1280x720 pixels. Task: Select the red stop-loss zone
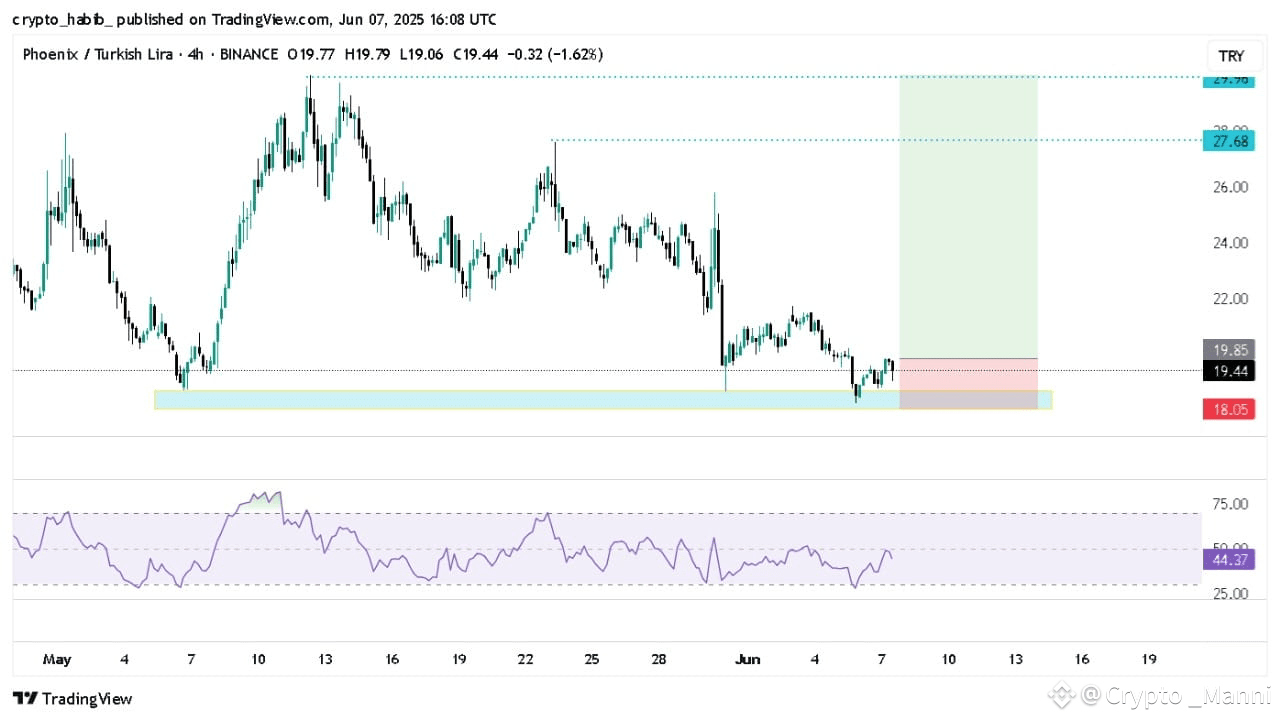pyautogui.click(x=969, y=383)
